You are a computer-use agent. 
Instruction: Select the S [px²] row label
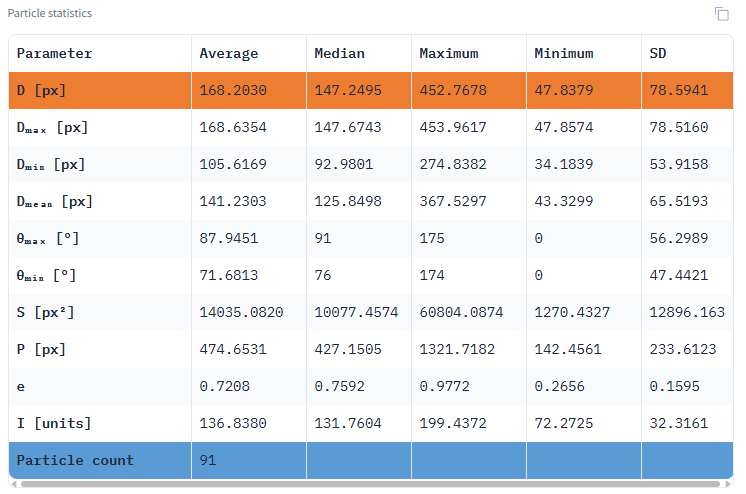coord(45,313)
